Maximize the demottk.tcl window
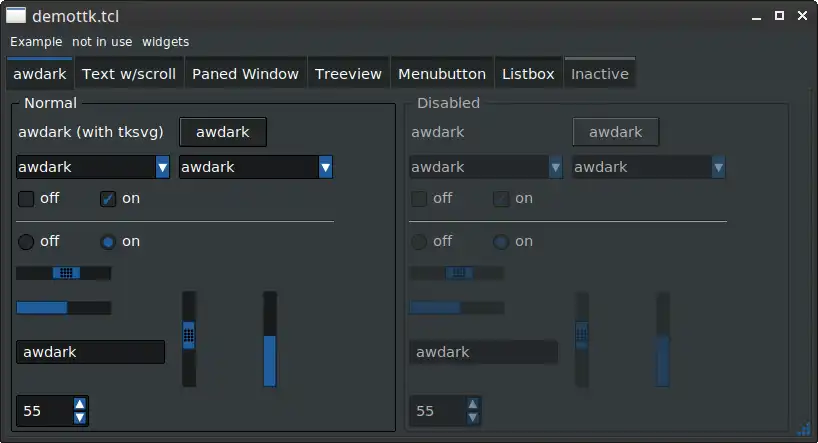 [x=779, y=16]
